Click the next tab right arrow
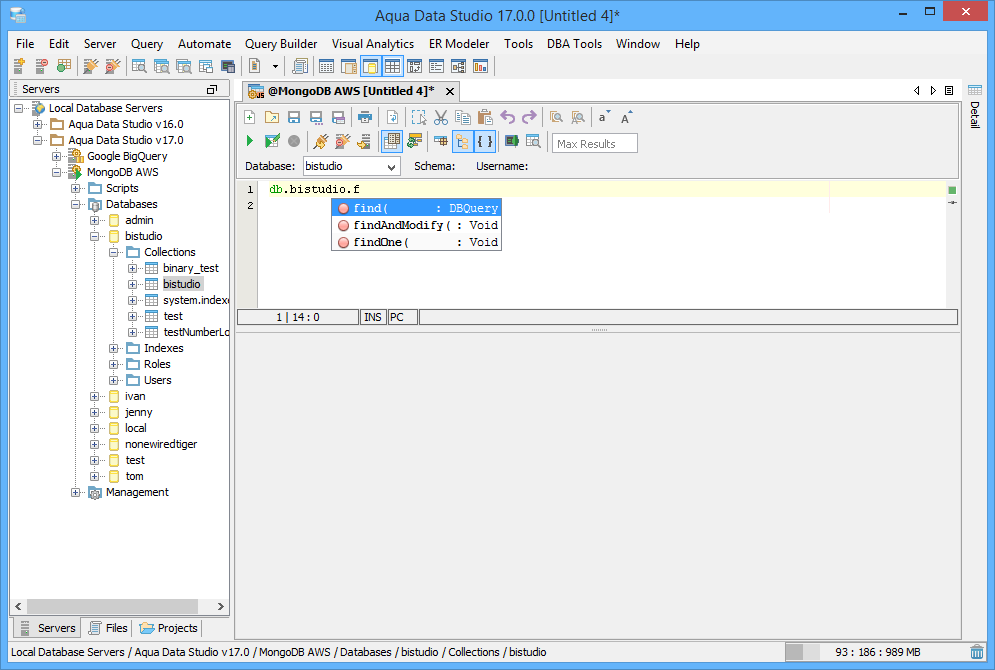995x670 pixels. point(933,91)
